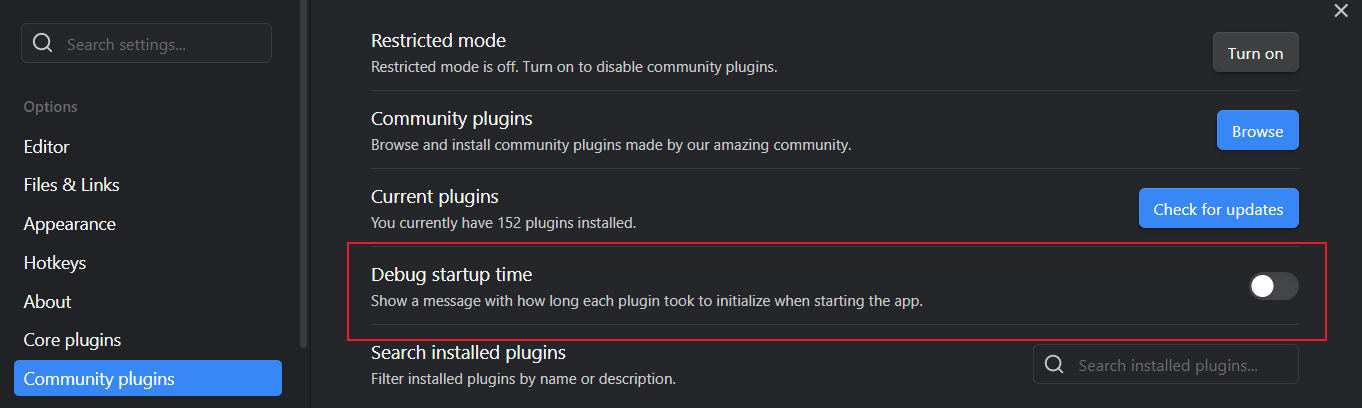Click the magnifier icon beside Search installed plugins

pyautogui.click(x=1054, y=365)
